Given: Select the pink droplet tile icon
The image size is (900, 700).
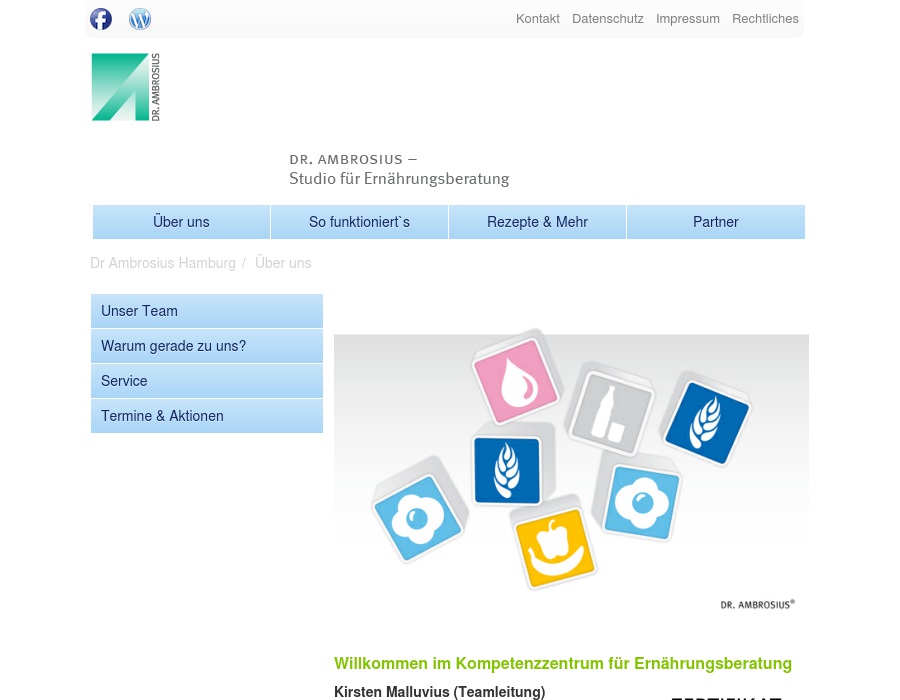Looking at the screenshot, I should (517, 380).
